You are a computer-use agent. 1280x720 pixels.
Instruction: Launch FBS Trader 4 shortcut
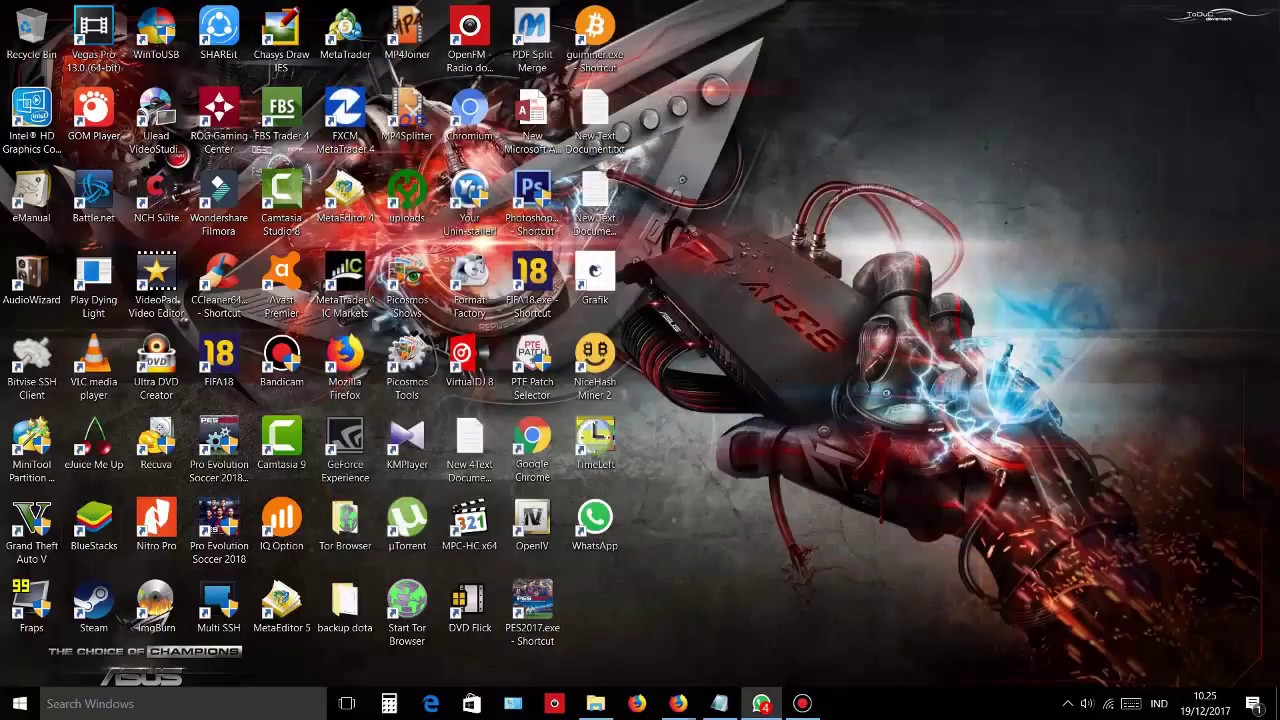(x=281, y=115)
